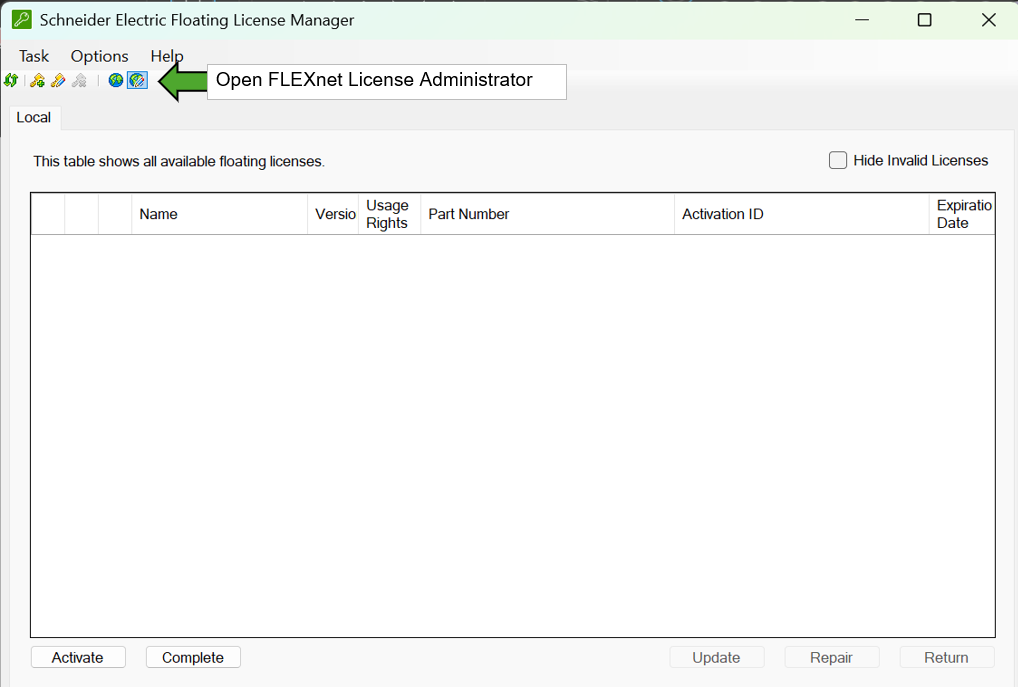Click the disabled Update button

click(716, 657)
